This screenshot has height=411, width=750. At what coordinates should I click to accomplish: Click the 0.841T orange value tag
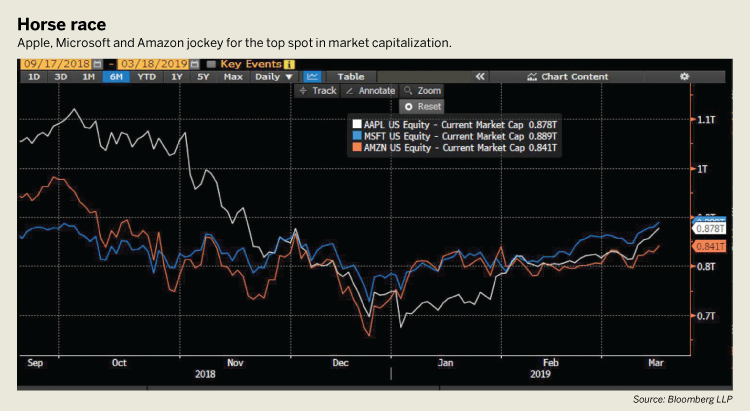(709, 246)
